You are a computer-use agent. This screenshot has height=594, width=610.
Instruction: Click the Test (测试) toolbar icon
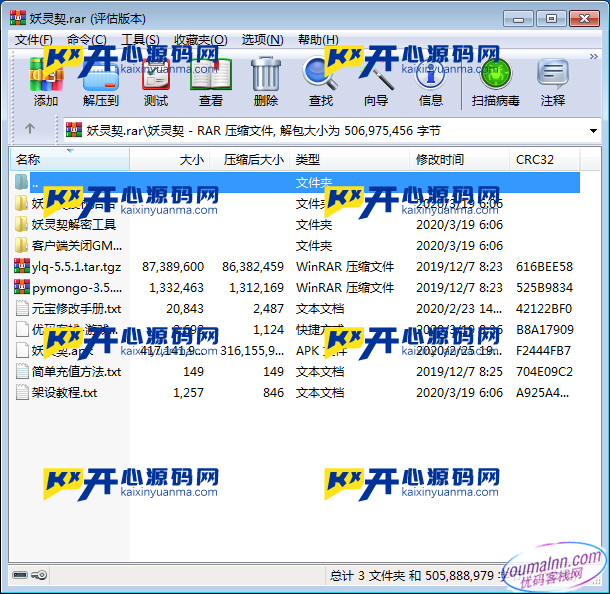[x=156, y=80]
